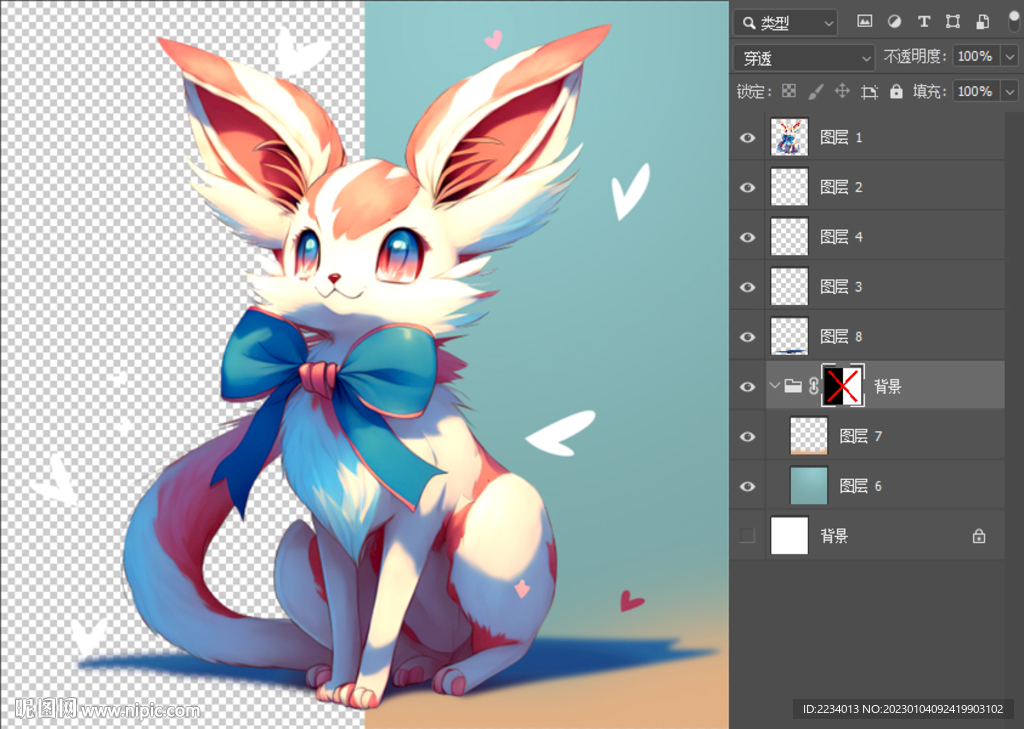Click the smart object filter icon

tap(982, 21)
